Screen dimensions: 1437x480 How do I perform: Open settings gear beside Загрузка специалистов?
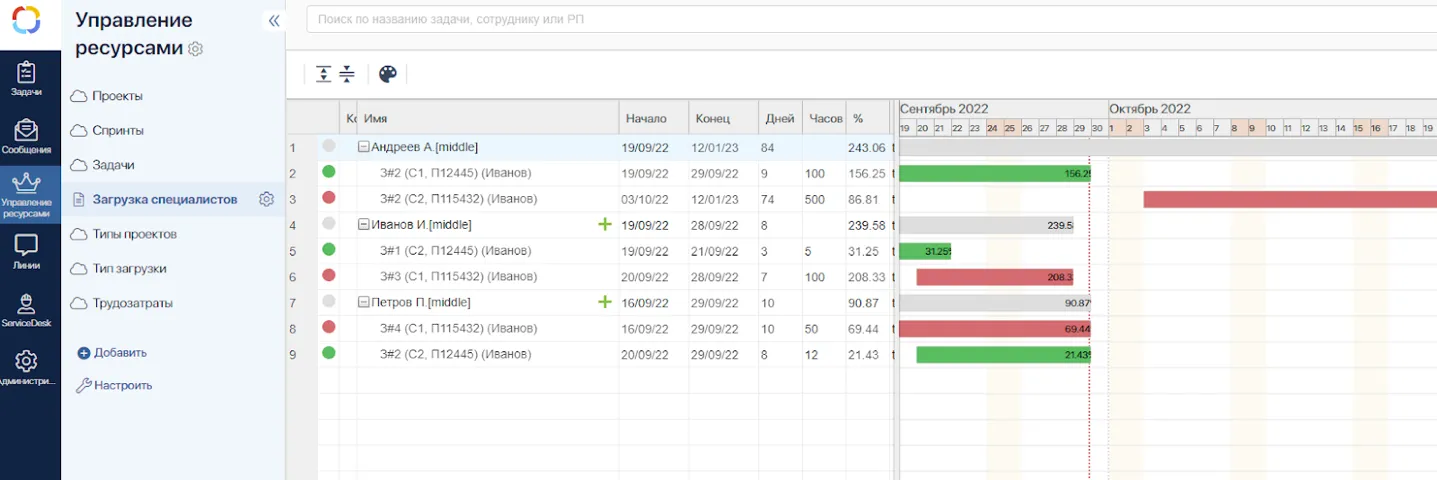tap(266, 199)
